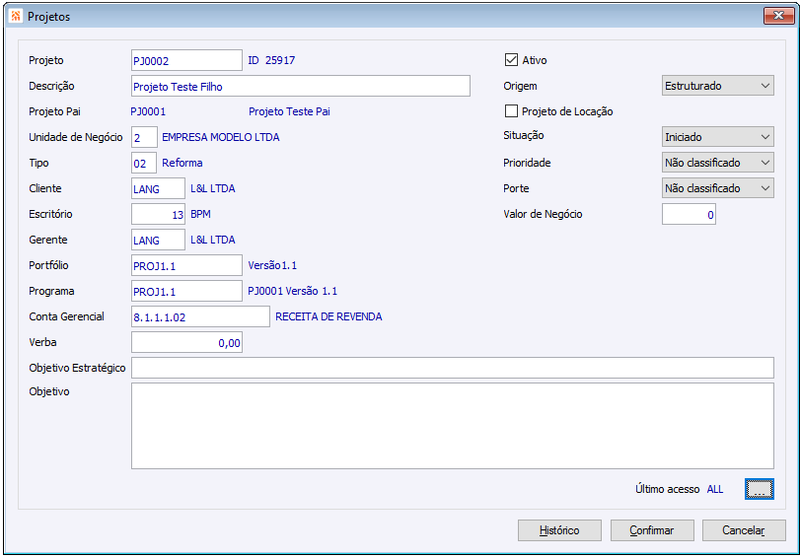Screen dimensions: 800x557
Task: Focus the Valor de Negócio field
Action: point(689,214)
